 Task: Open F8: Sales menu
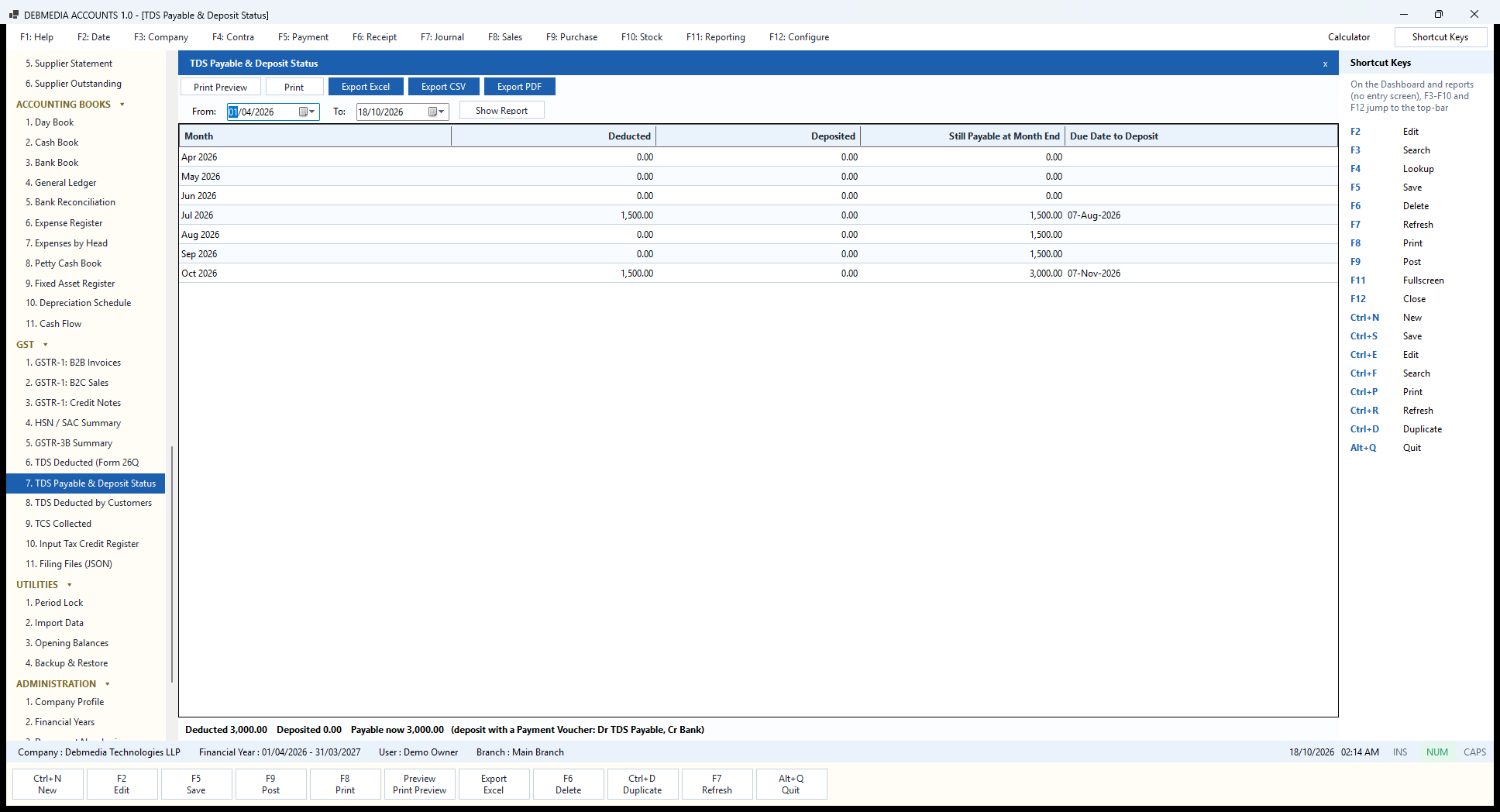(x=505, y=37)
